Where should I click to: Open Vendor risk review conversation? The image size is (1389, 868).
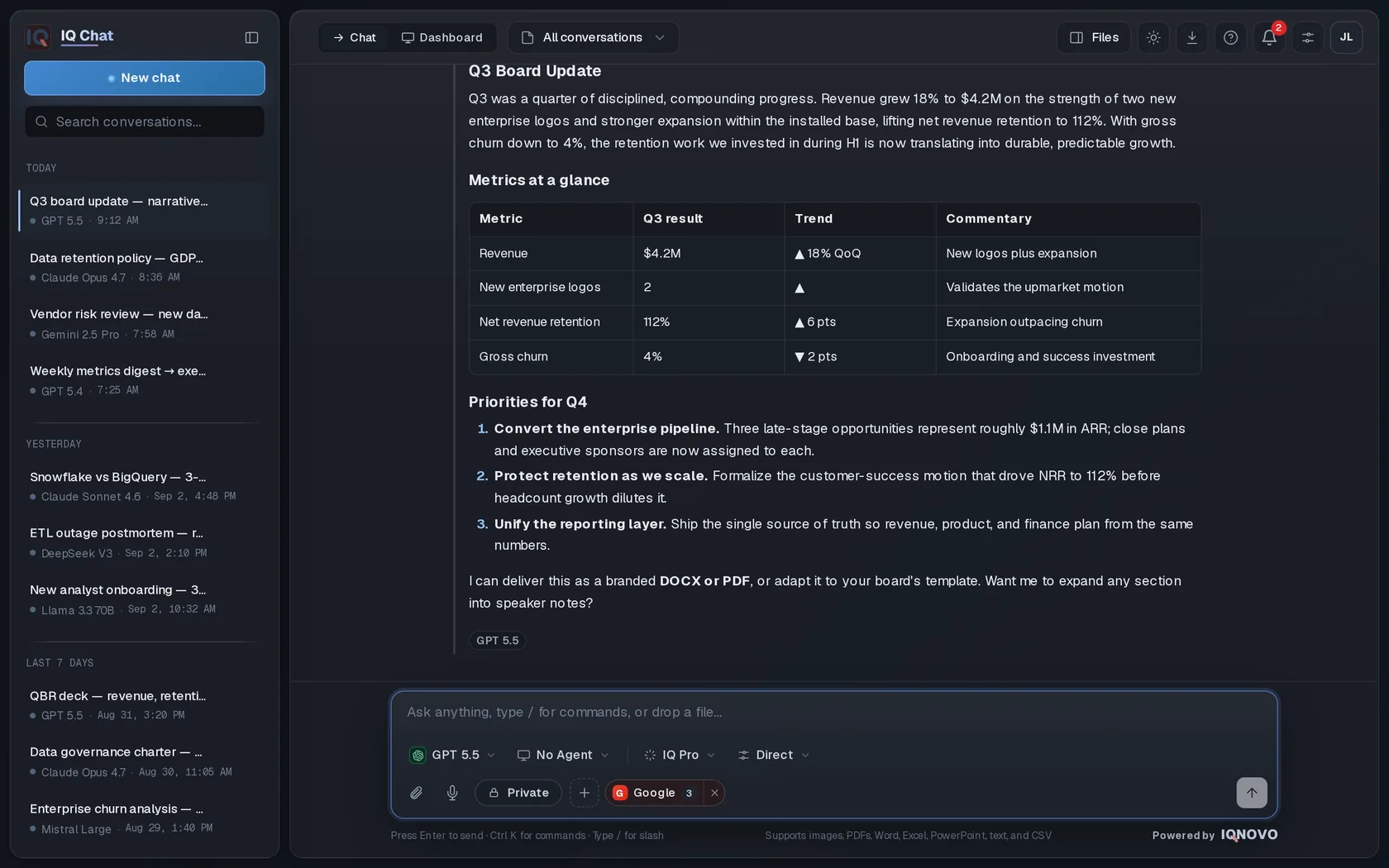tap(145, 323)
